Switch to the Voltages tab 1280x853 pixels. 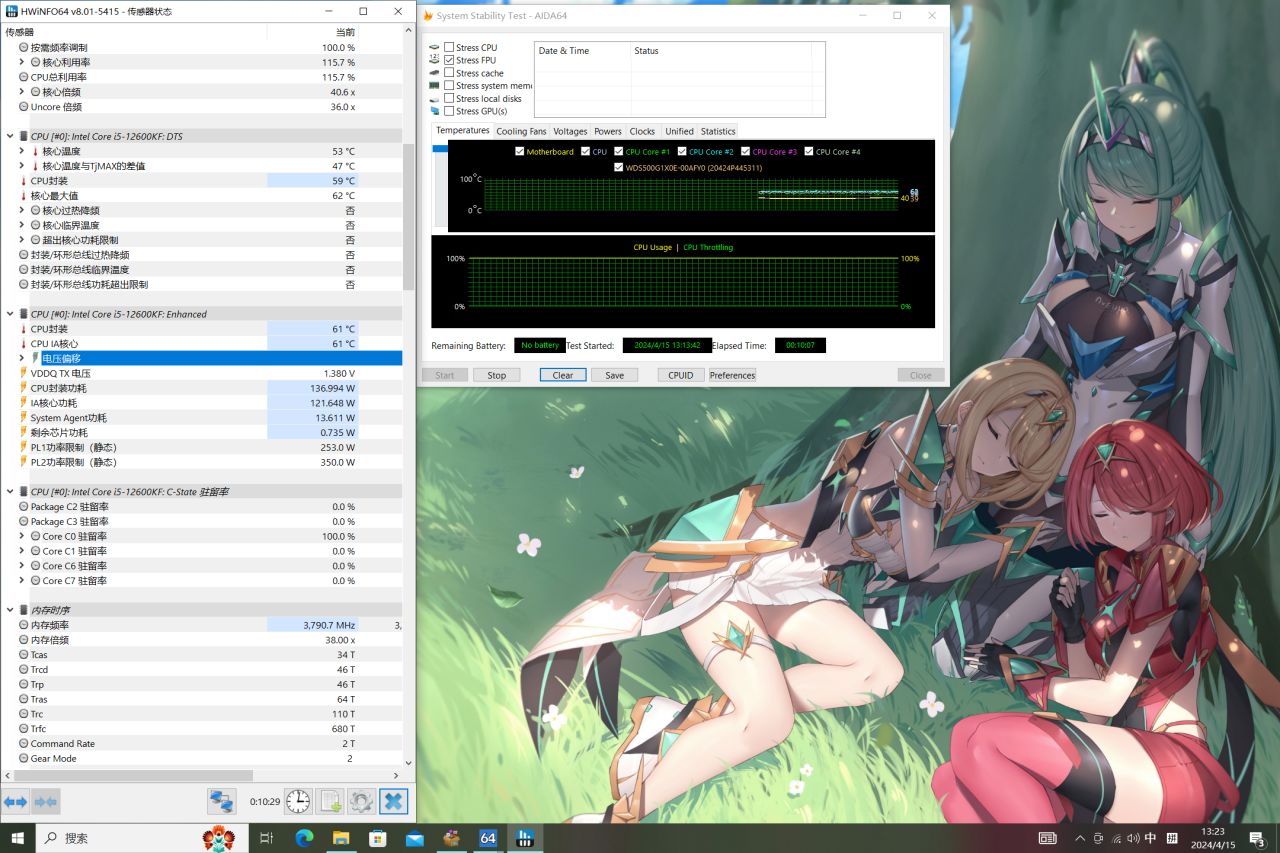click(570, 131)
